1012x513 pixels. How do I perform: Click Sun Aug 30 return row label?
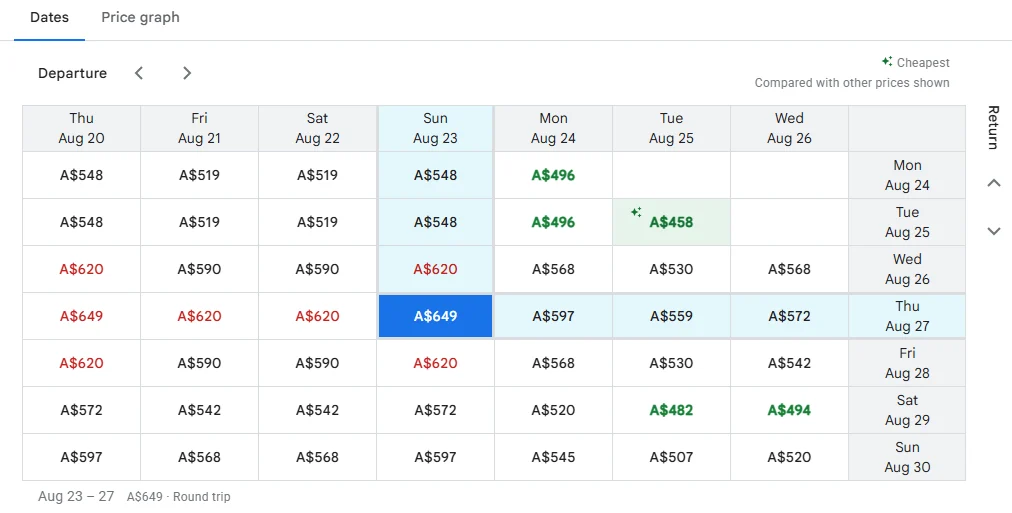[907, 457]
